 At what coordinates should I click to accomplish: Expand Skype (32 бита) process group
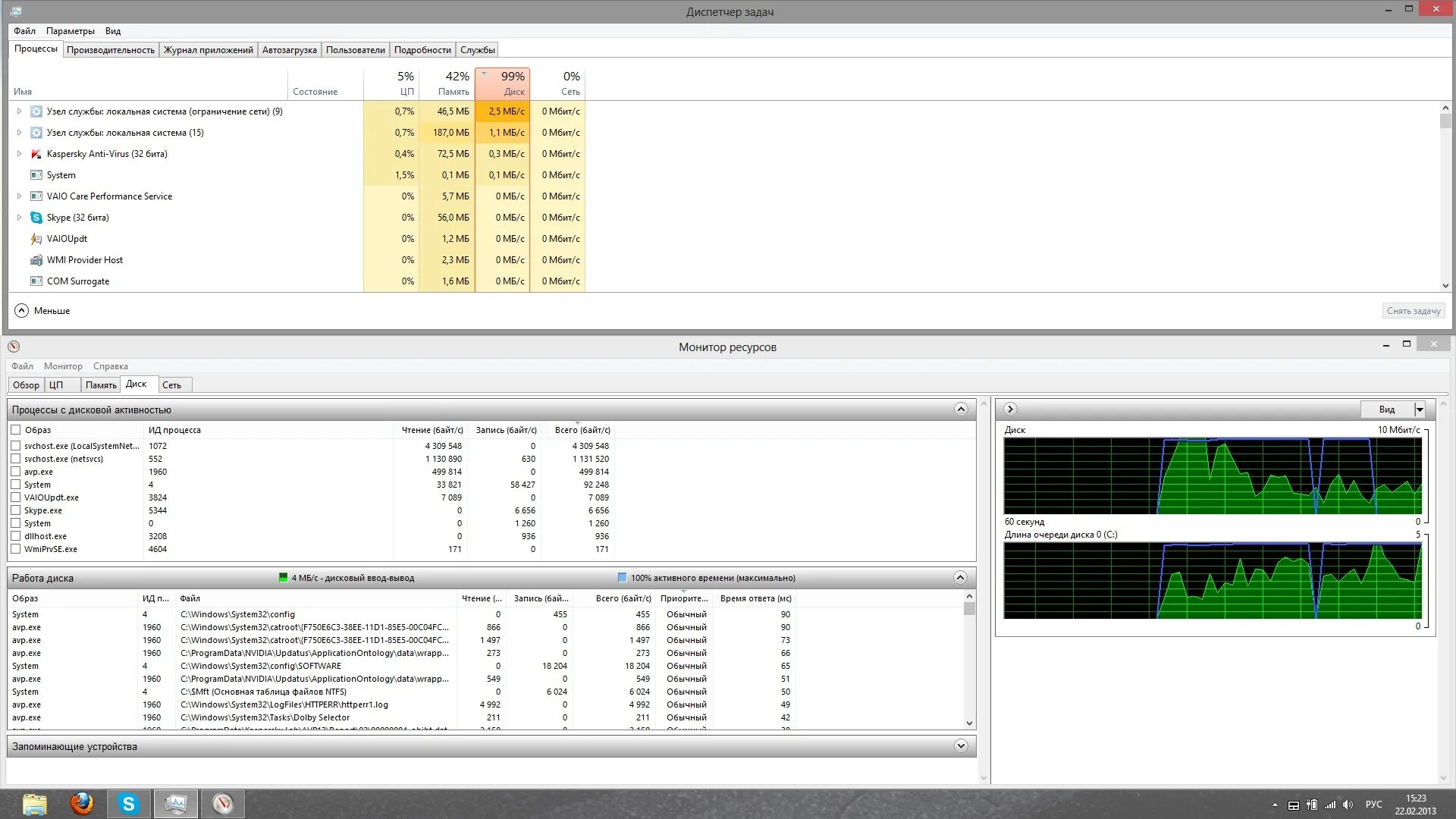coord(19,218)
